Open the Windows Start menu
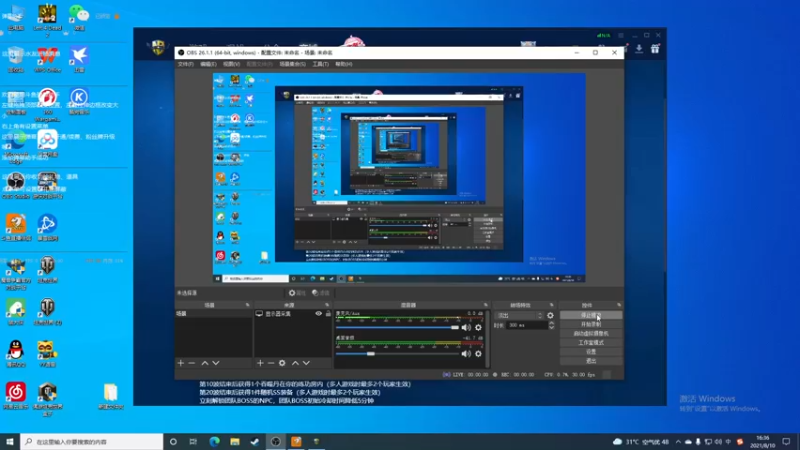 click(x=10, y=441)
